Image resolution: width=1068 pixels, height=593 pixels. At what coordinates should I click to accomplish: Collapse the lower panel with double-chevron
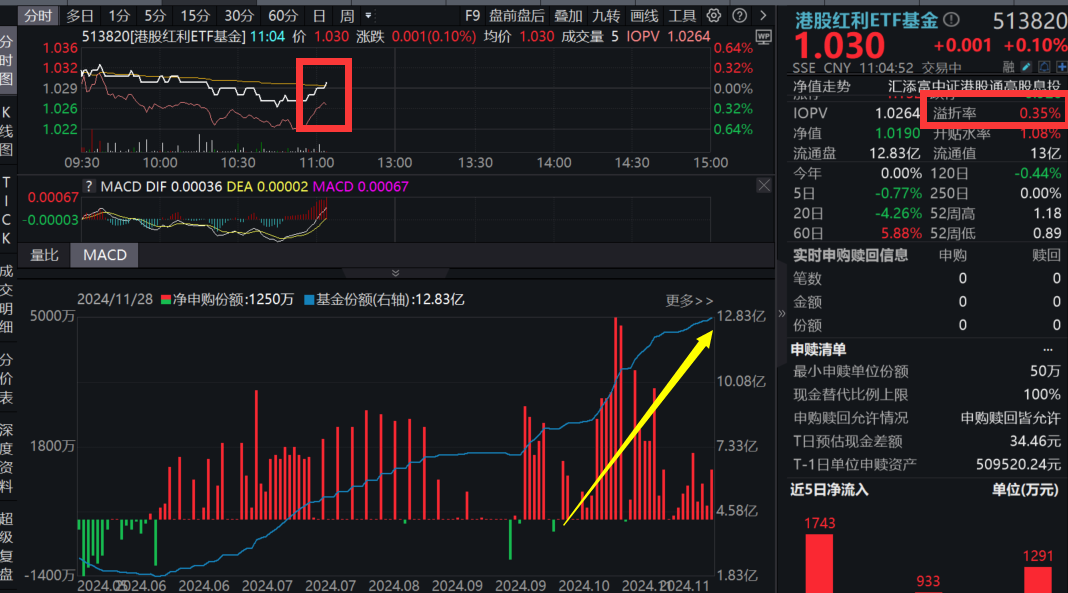point(395,273)
